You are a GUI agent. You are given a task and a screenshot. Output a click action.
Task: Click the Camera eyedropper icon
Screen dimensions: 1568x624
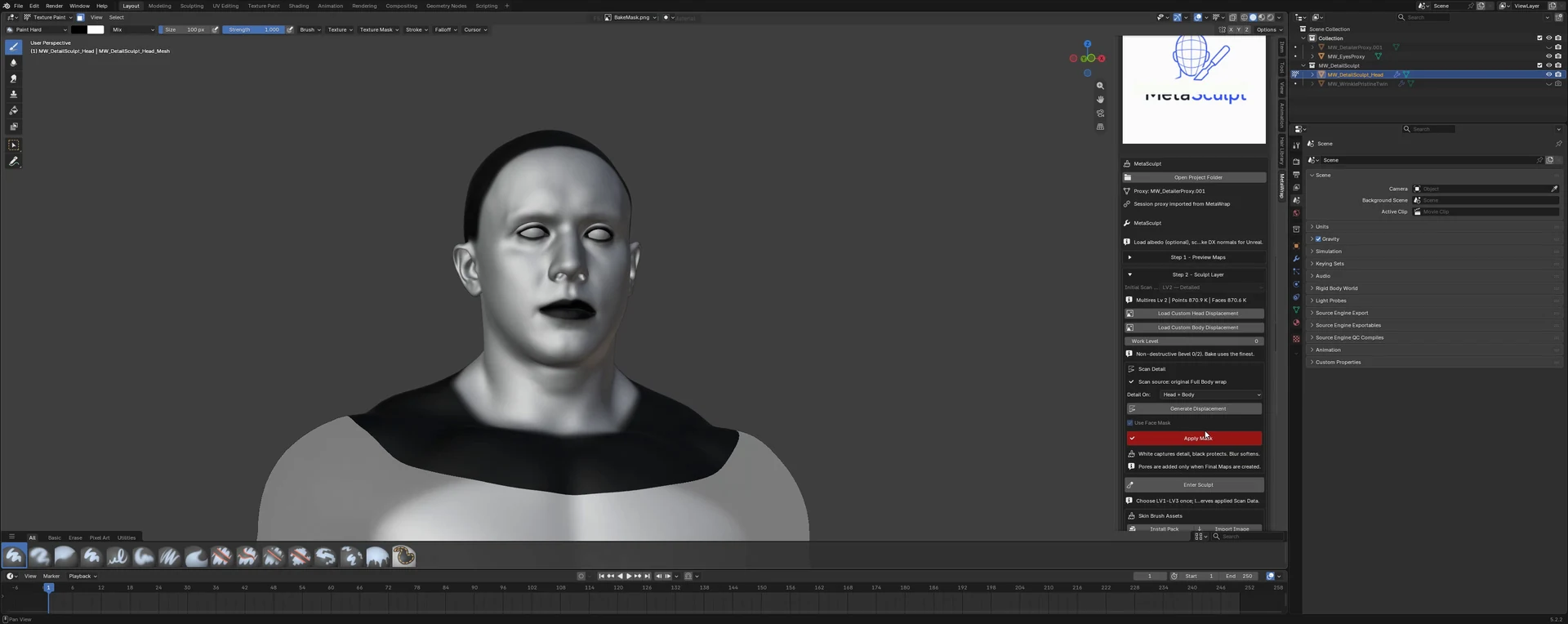click(x=1554, y=189)
